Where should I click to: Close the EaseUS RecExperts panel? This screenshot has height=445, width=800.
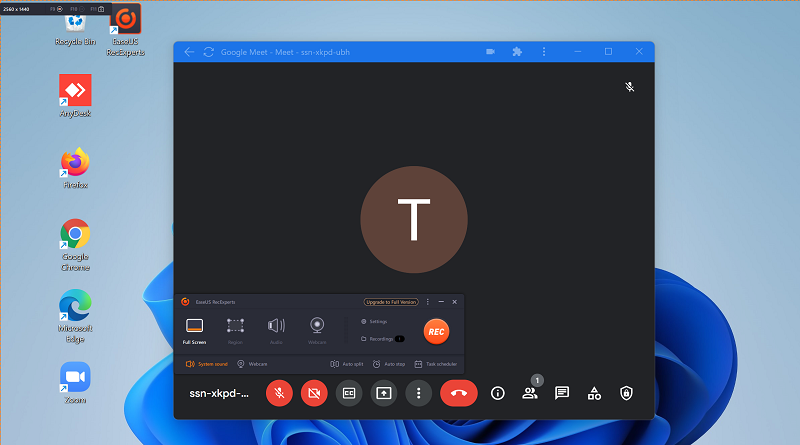pyautogui.click(x=455, y=302)
